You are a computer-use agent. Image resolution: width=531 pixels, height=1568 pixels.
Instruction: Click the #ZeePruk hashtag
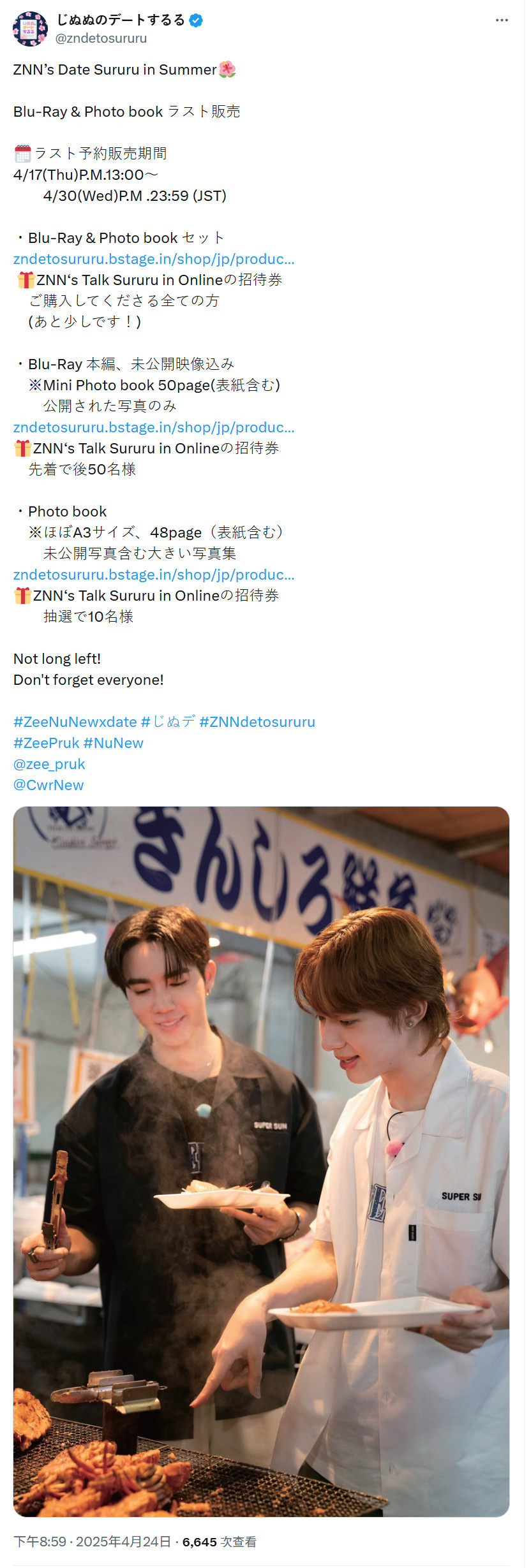point(46,743)
